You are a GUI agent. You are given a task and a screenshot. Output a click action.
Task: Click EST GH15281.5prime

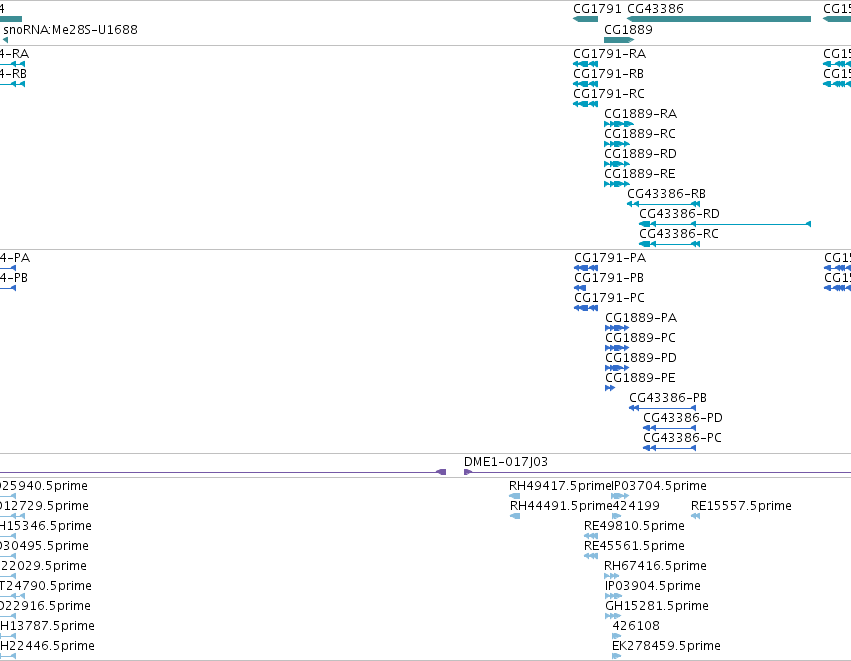[657, 607]
